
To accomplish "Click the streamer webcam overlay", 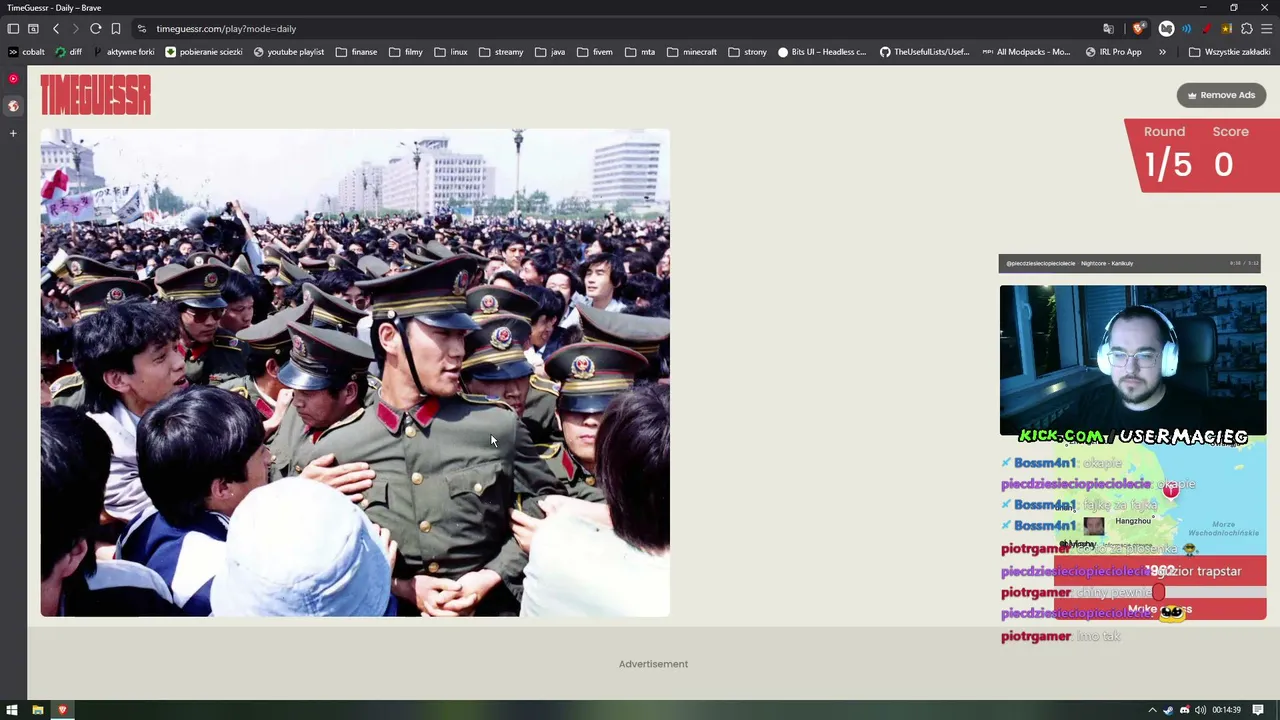I will coord(1133,361).
